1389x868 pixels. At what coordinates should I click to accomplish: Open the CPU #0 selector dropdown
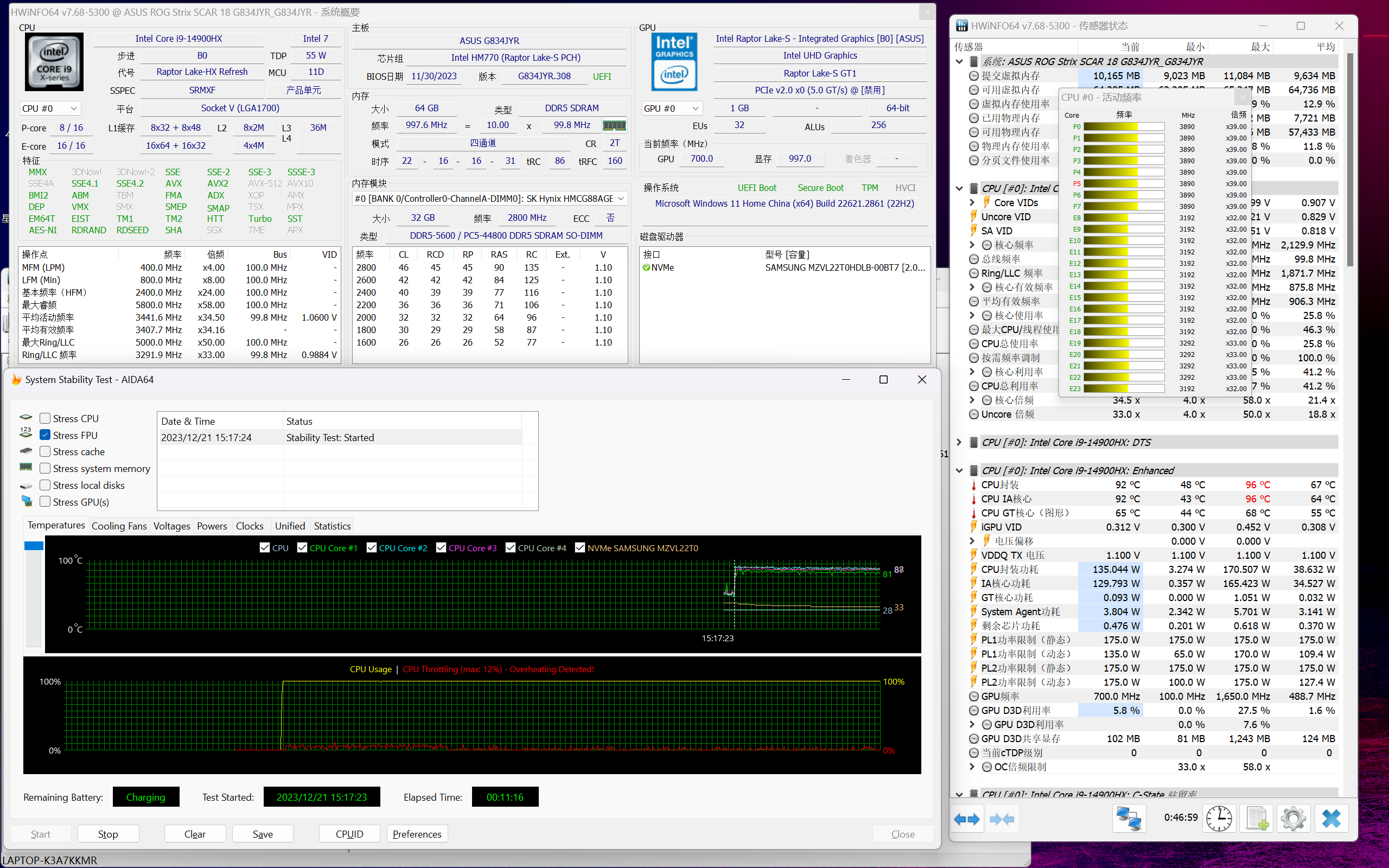(50, 108)
